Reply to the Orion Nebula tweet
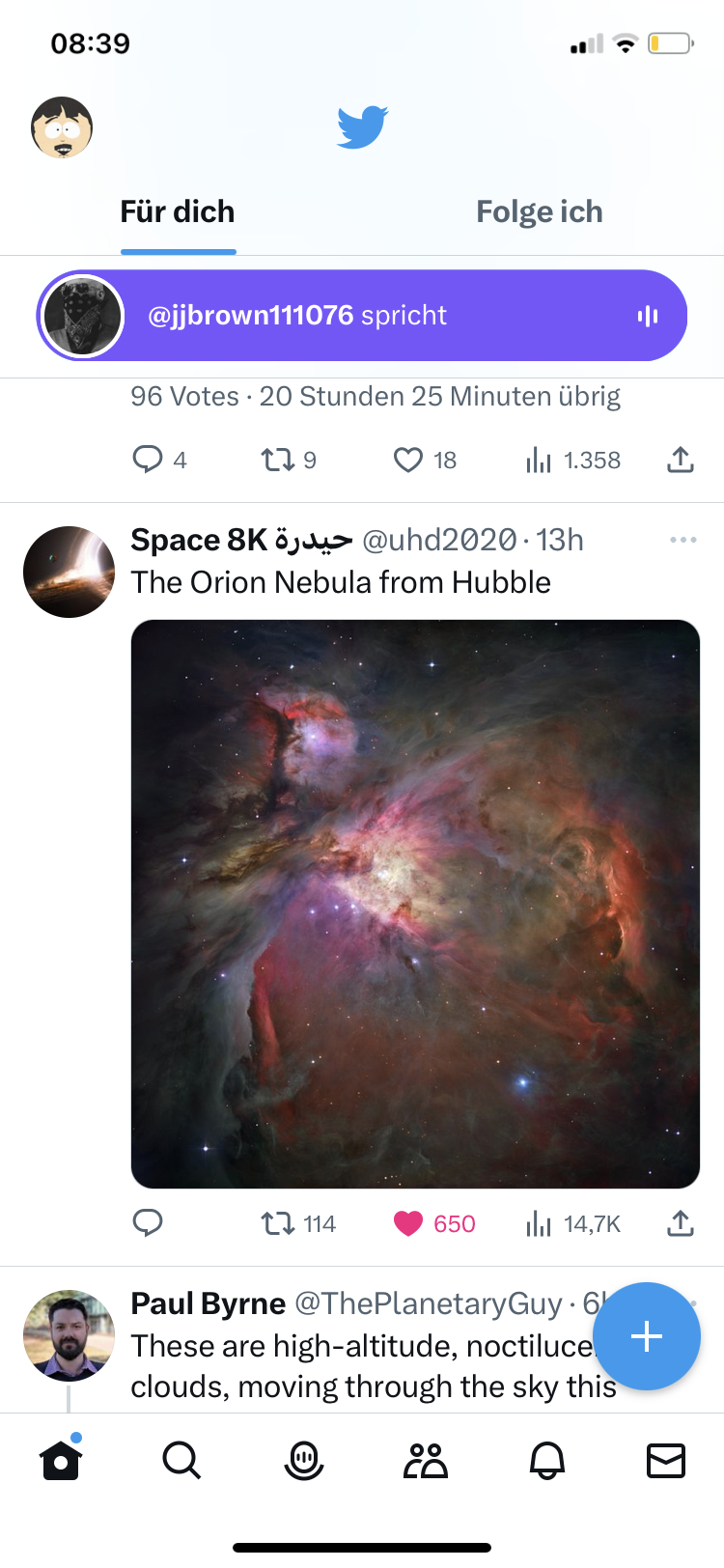Image resolution: width=724 pixels, height=1568 pixels. [x=148, y=1223]
